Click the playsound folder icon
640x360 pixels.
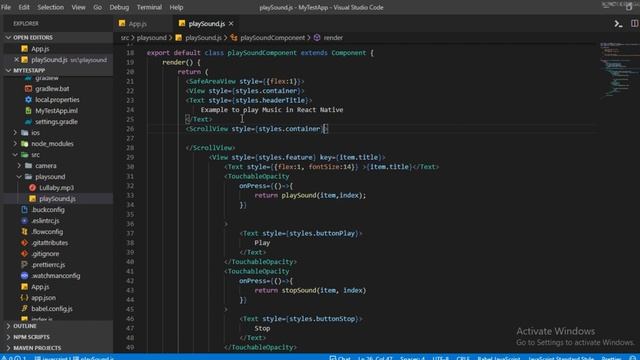[x=28, y=177]
